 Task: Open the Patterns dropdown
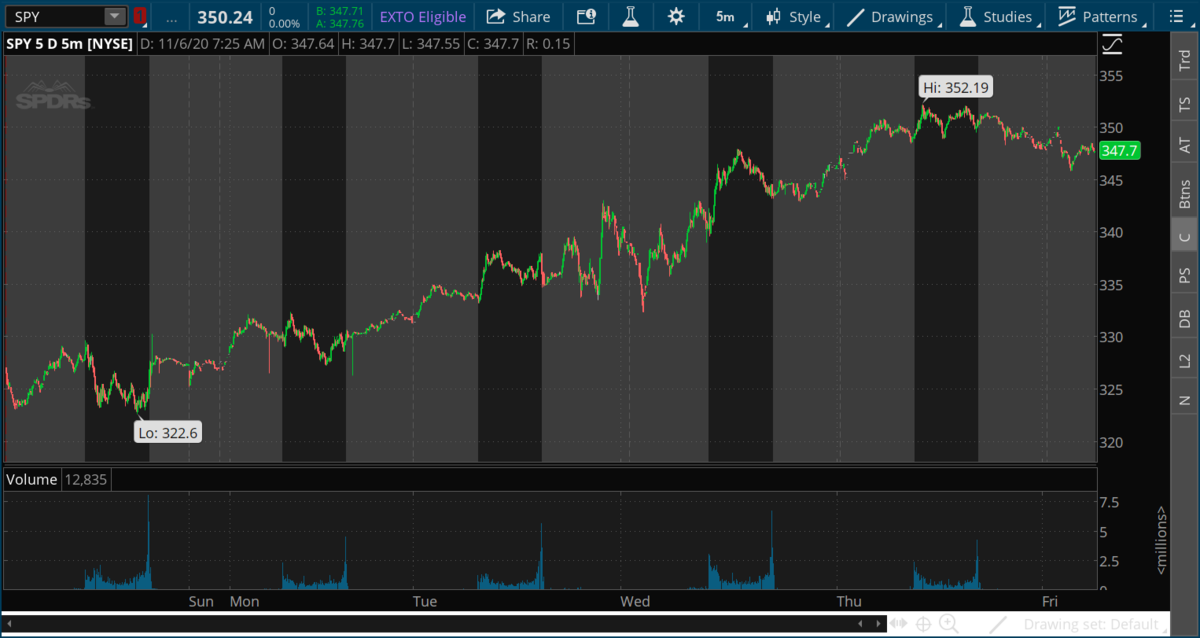[1101, 17]
